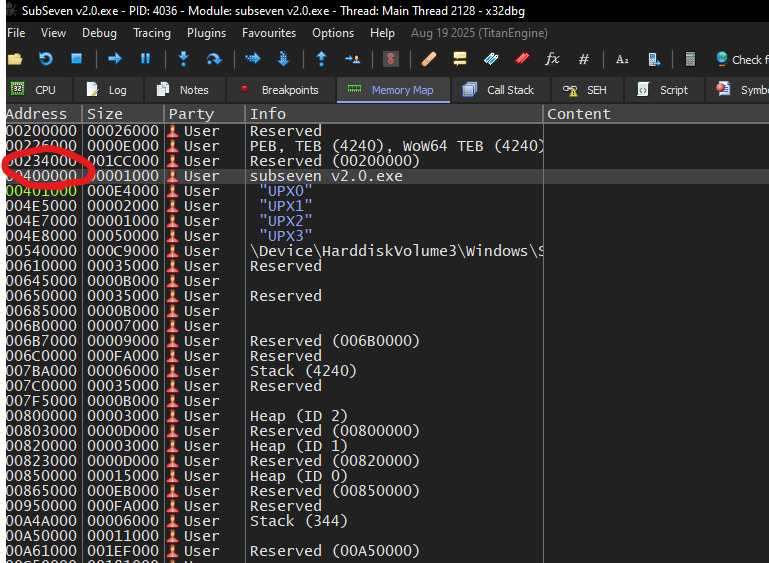The height and width of the screenshot is (563, 769).
Task: Restart the debugged program
Action: coord(46,59)
